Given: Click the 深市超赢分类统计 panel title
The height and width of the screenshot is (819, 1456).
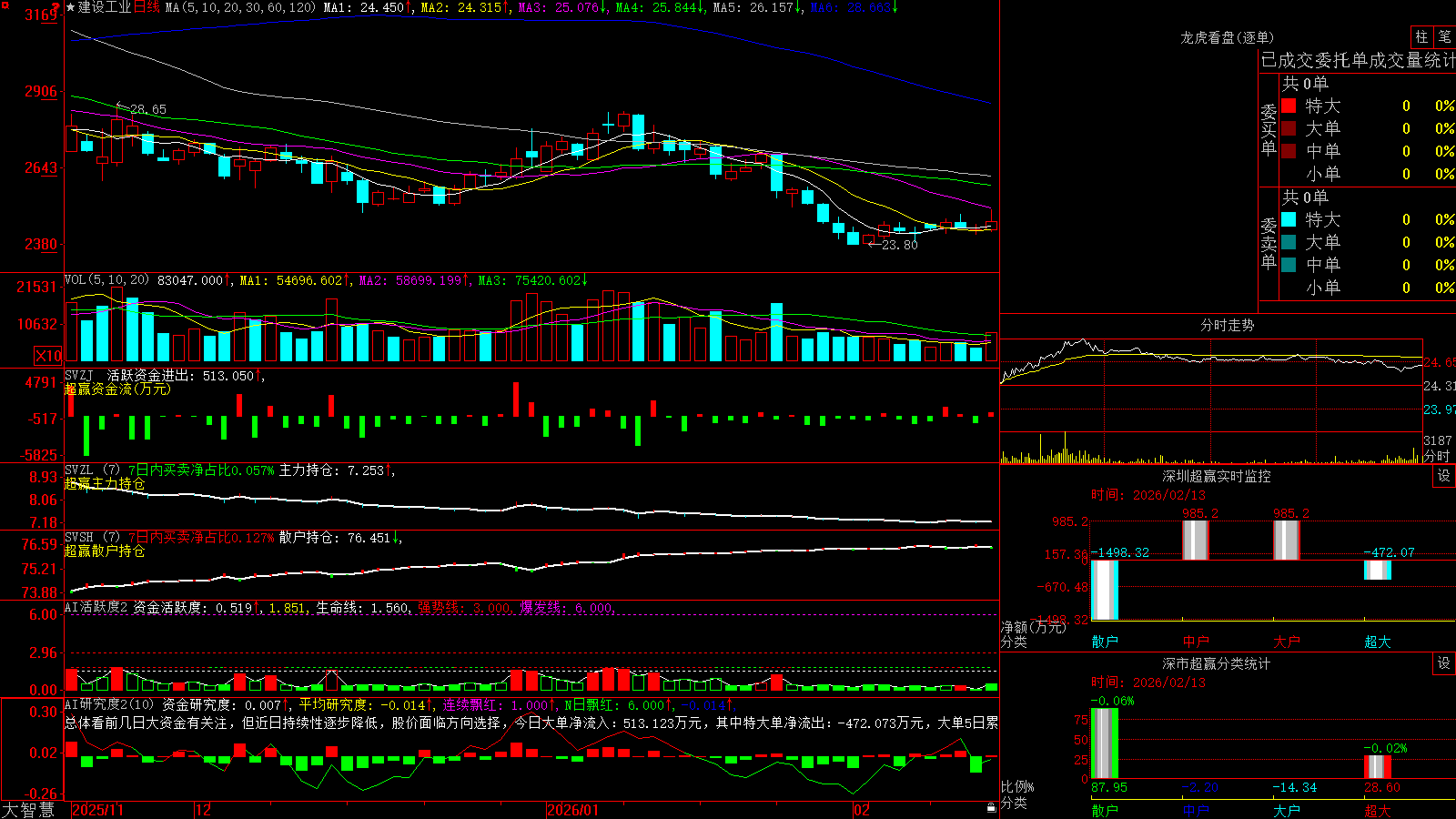Looking at the screenshot, I should point(1216,663).
